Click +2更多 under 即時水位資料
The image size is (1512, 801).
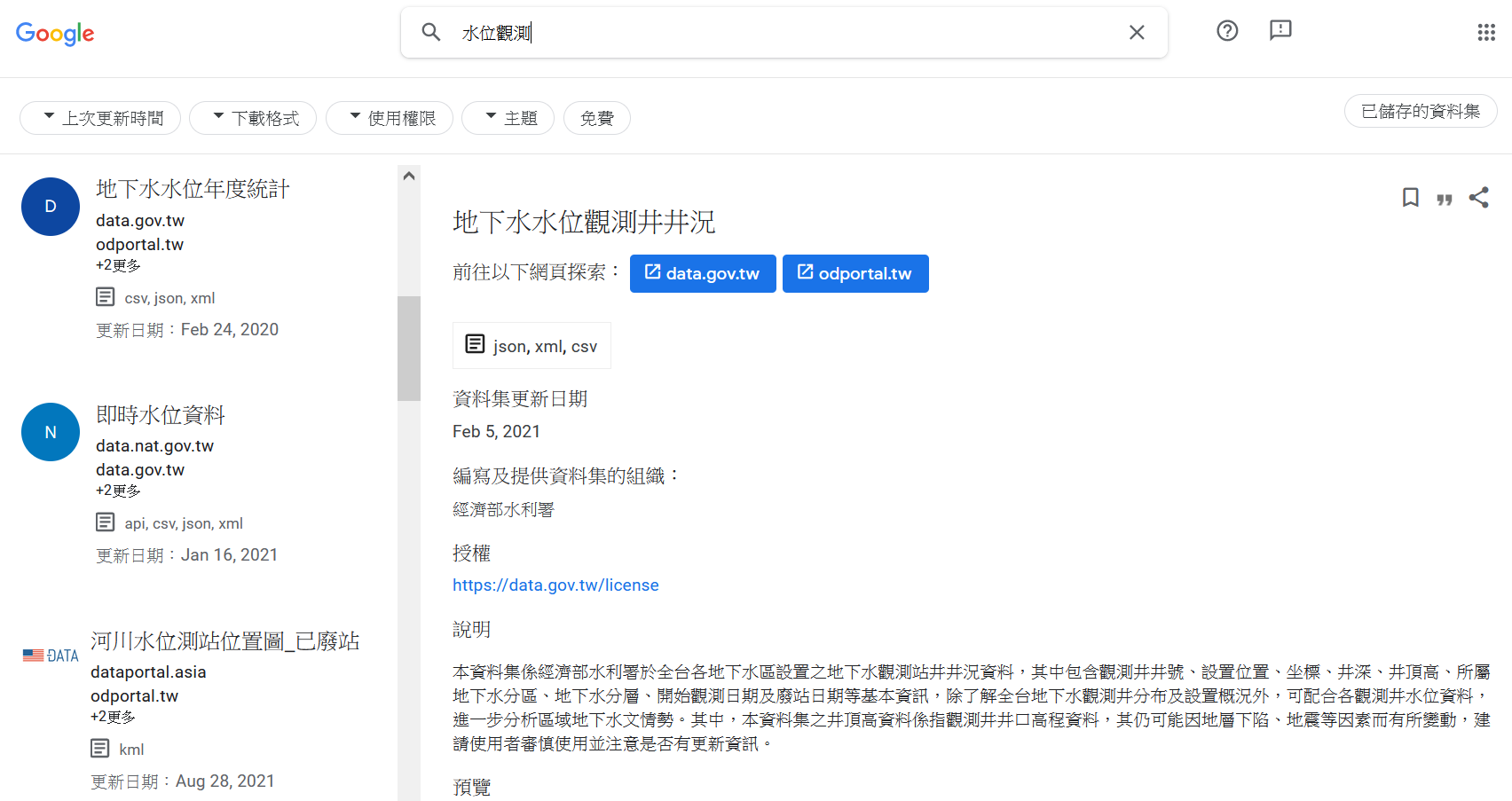118,491
